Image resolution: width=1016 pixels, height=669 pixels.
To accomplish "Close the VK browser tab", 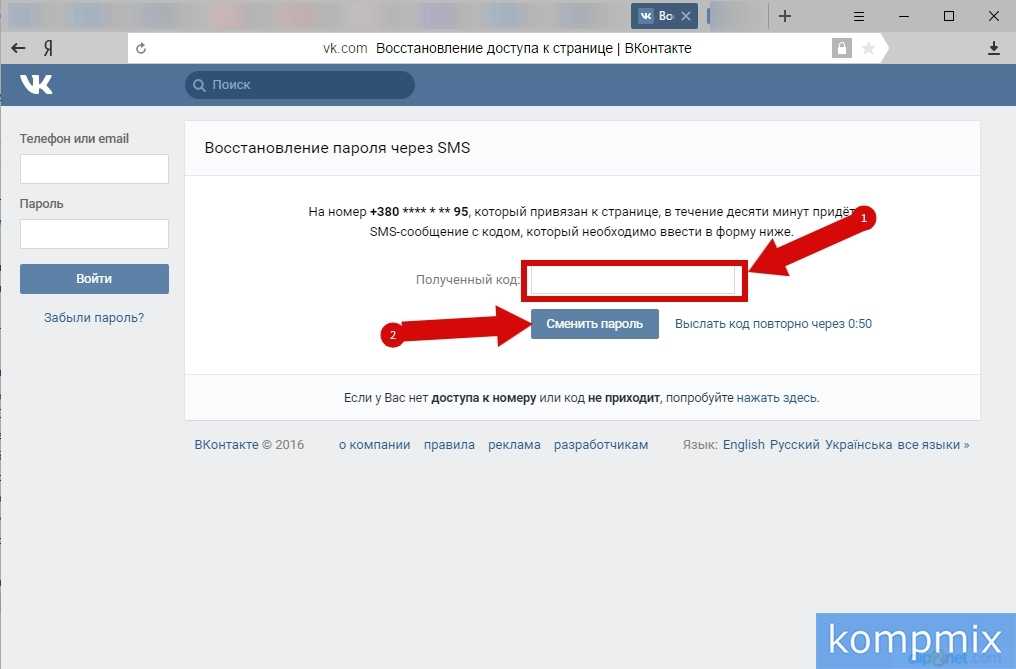I will (686, 16).
